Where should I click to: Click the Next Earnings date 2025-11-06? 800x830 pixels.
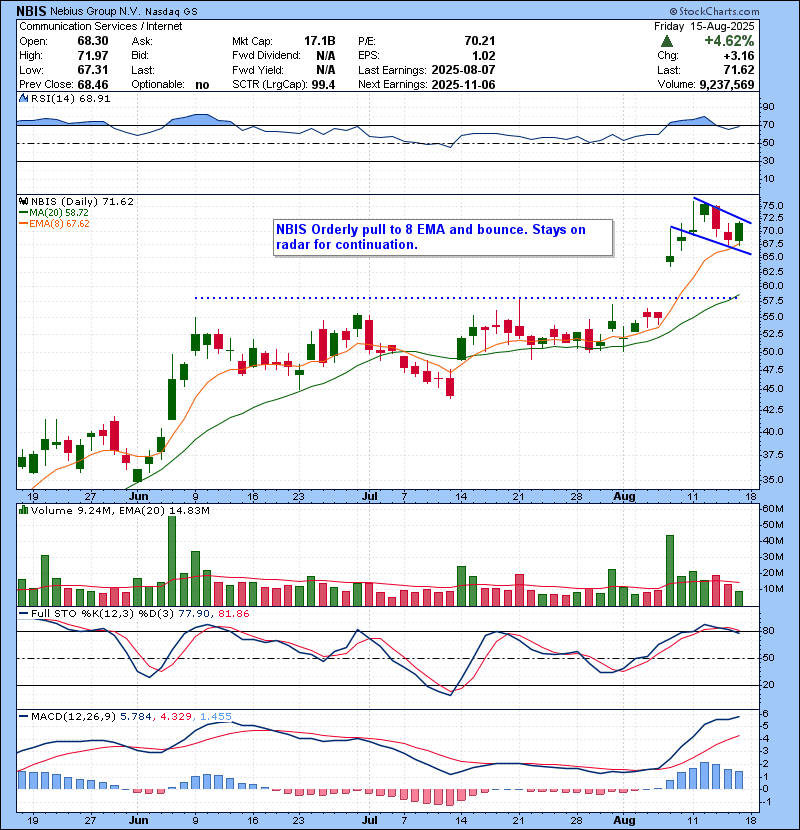coord(463,84)
